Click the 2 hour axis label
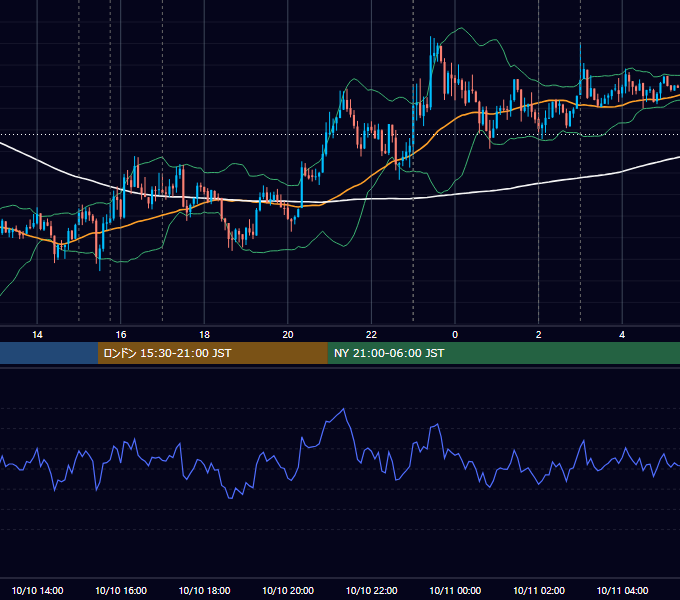The width and height of the screenshot is (680, 600). click(x=539, y=335)
